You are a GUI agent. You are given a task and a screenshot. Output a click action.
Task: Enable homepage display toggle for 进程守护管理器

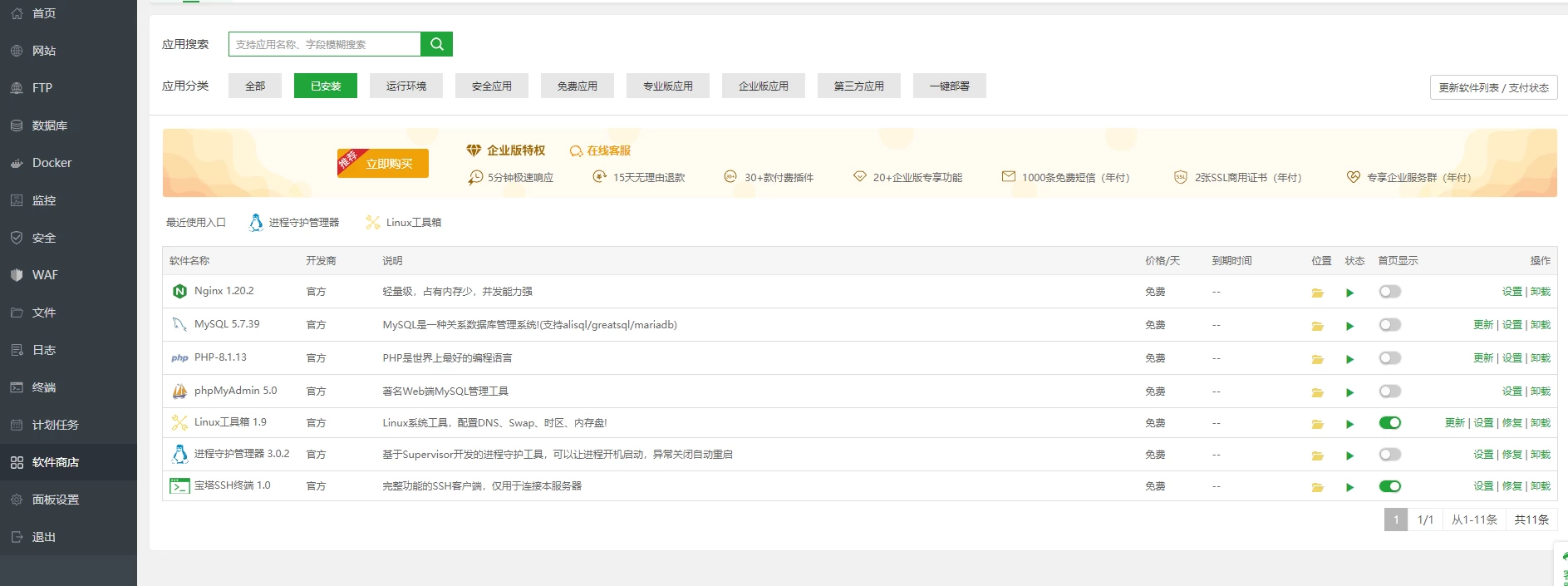(1389, 455)
